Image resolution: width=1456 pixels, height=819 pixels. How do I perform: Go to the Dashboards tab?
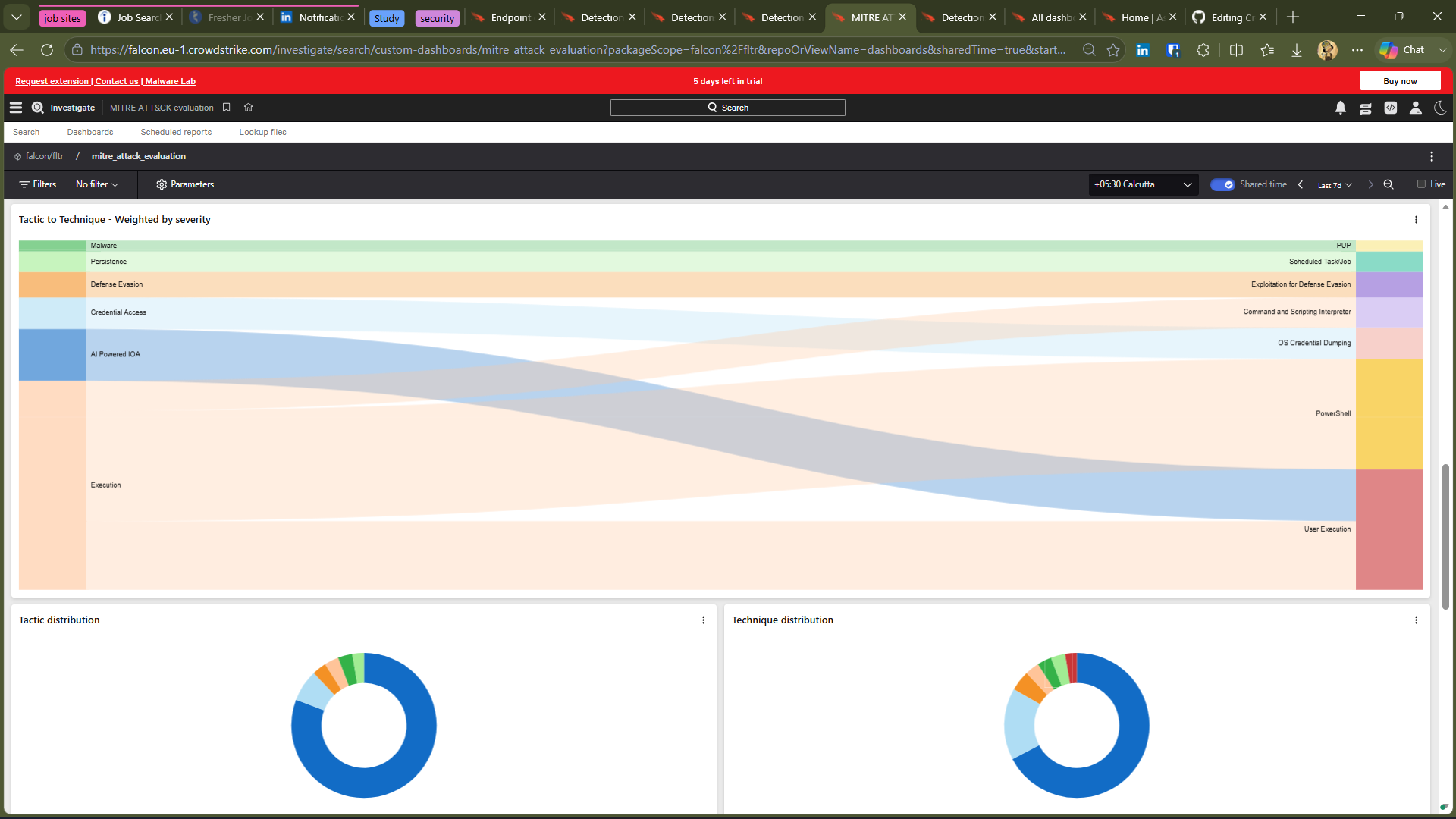(x=90, y=132)
